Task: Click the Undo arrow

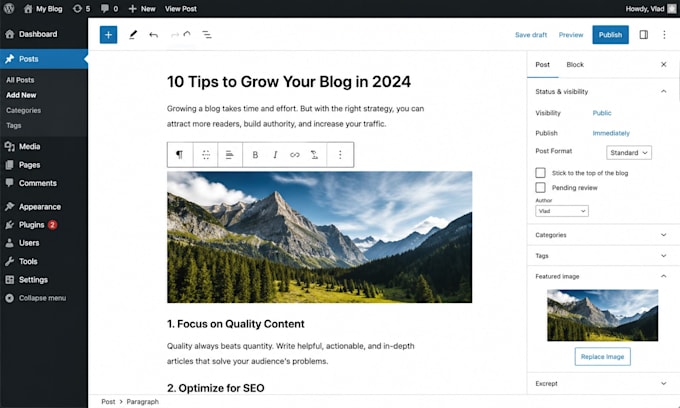Action: coord(153,35)
